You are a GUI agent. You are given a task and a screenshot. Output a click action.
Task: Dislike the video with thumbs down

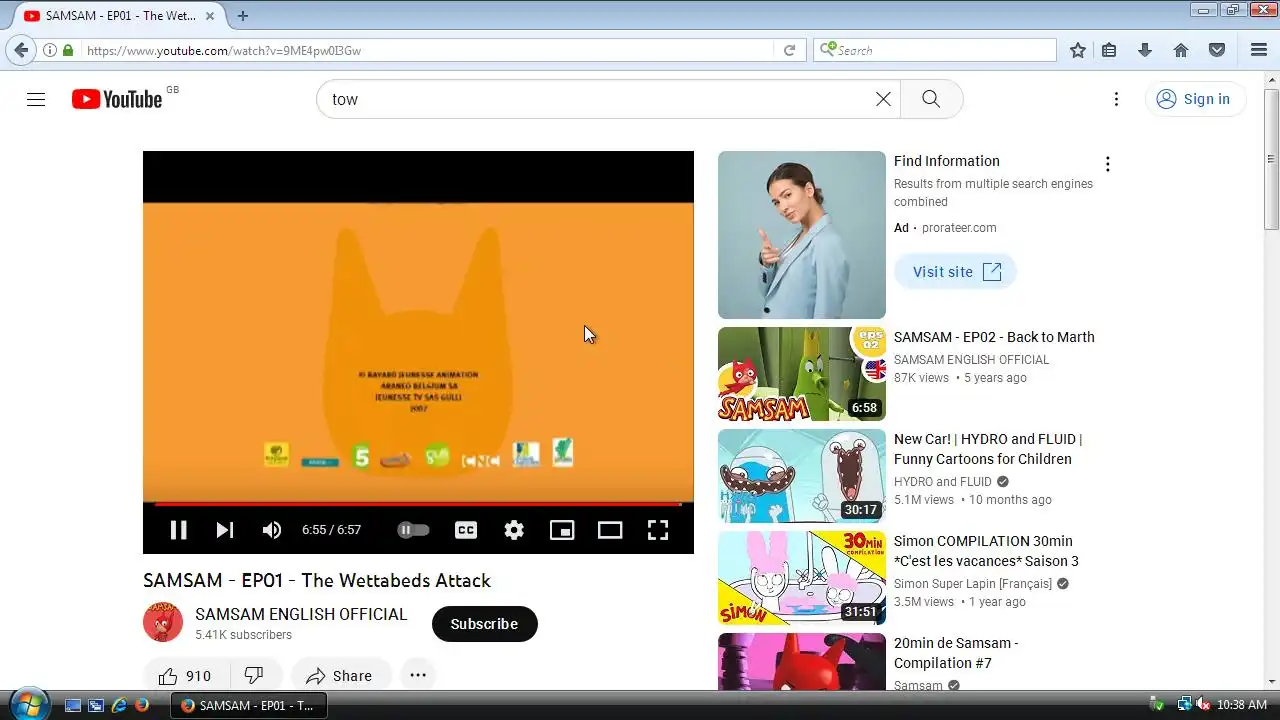pyautogui.click(x=255, y=676)
